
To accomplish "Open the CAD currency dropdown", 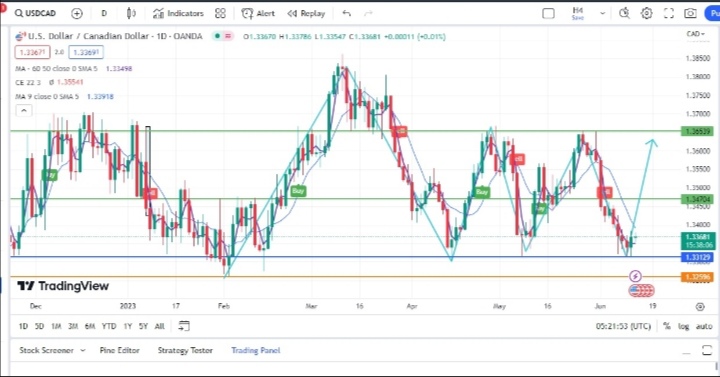I will 695,34.
